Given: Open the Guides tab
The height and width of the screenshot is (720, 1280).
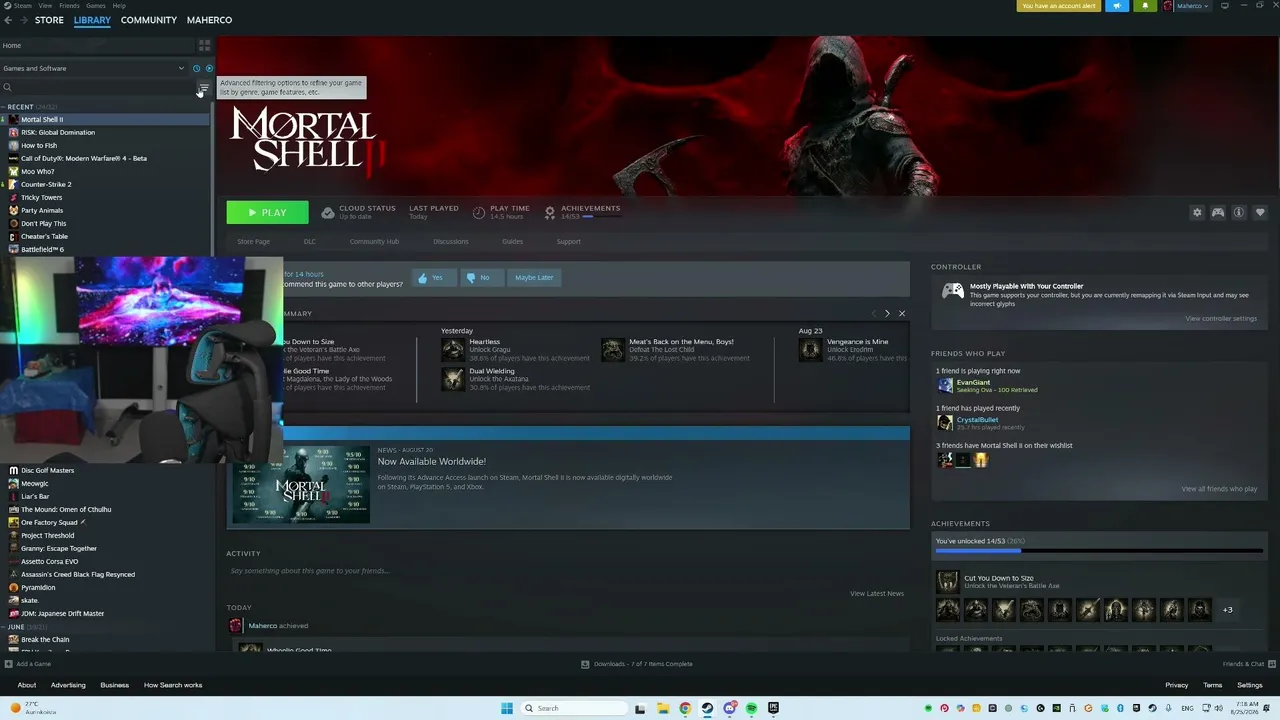Looking at the screenshot, I should tap(512, 242).
